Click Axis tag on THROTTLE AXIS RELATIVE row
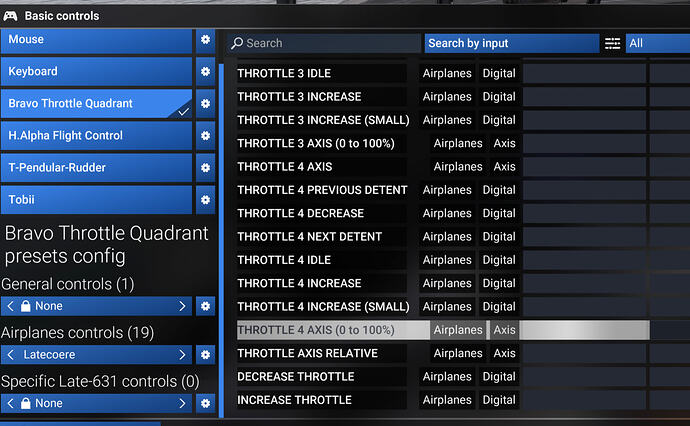The image size is (690, 426). (x=504, y=353)
